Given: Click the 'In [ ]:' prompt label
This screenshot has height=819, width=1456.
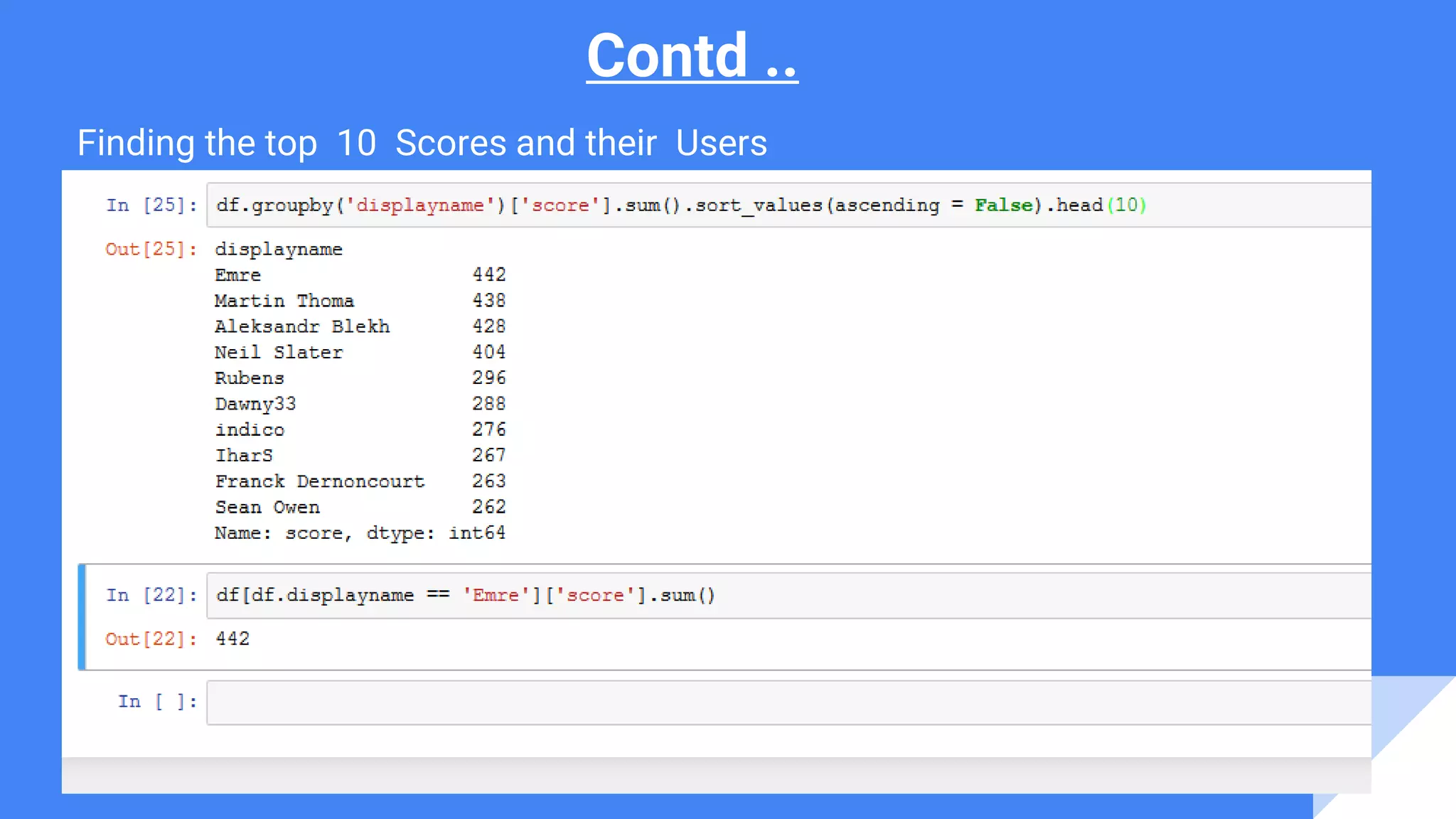Looking at the screenshot, I should 158,702.
